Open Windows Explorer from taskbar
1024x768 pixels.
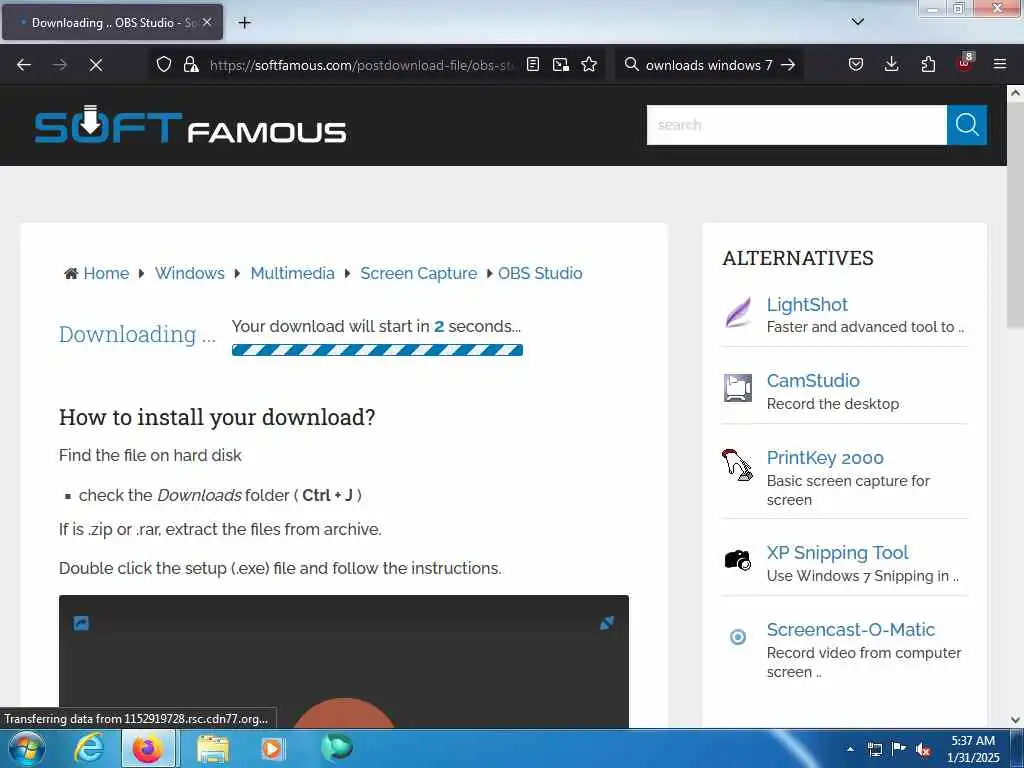pos(213,748)
